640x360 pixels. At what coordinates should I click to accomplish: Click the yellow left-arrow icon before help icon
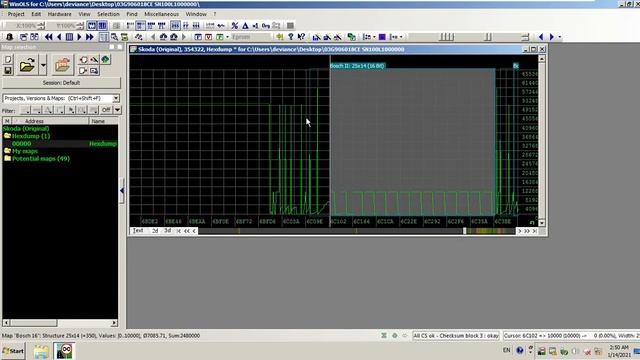(280, 37)
